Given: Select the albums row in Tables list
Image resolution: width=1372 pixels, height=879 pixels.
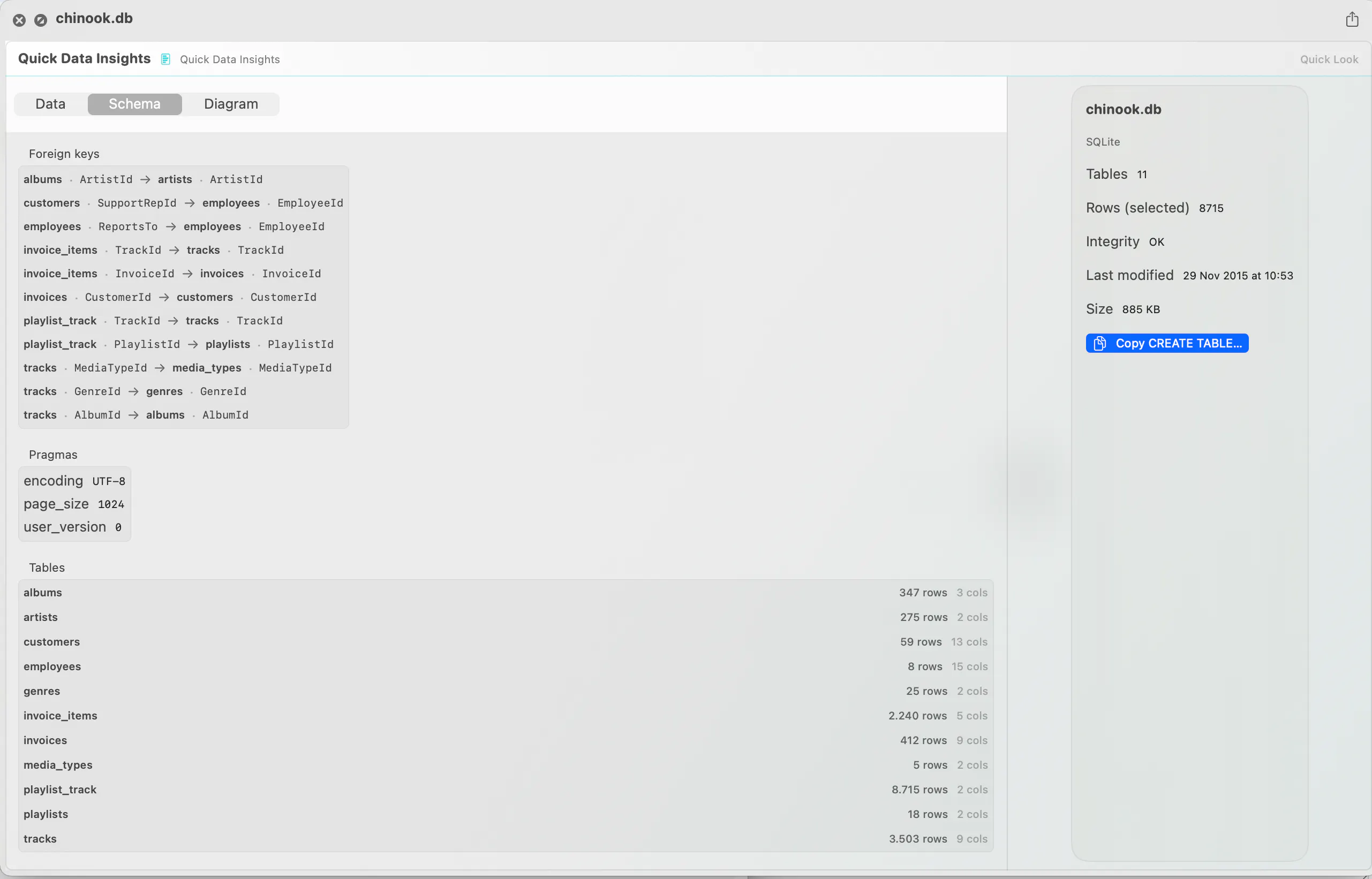Looking at the screenshot, I should pyautogui.click(x=506, y=593).
